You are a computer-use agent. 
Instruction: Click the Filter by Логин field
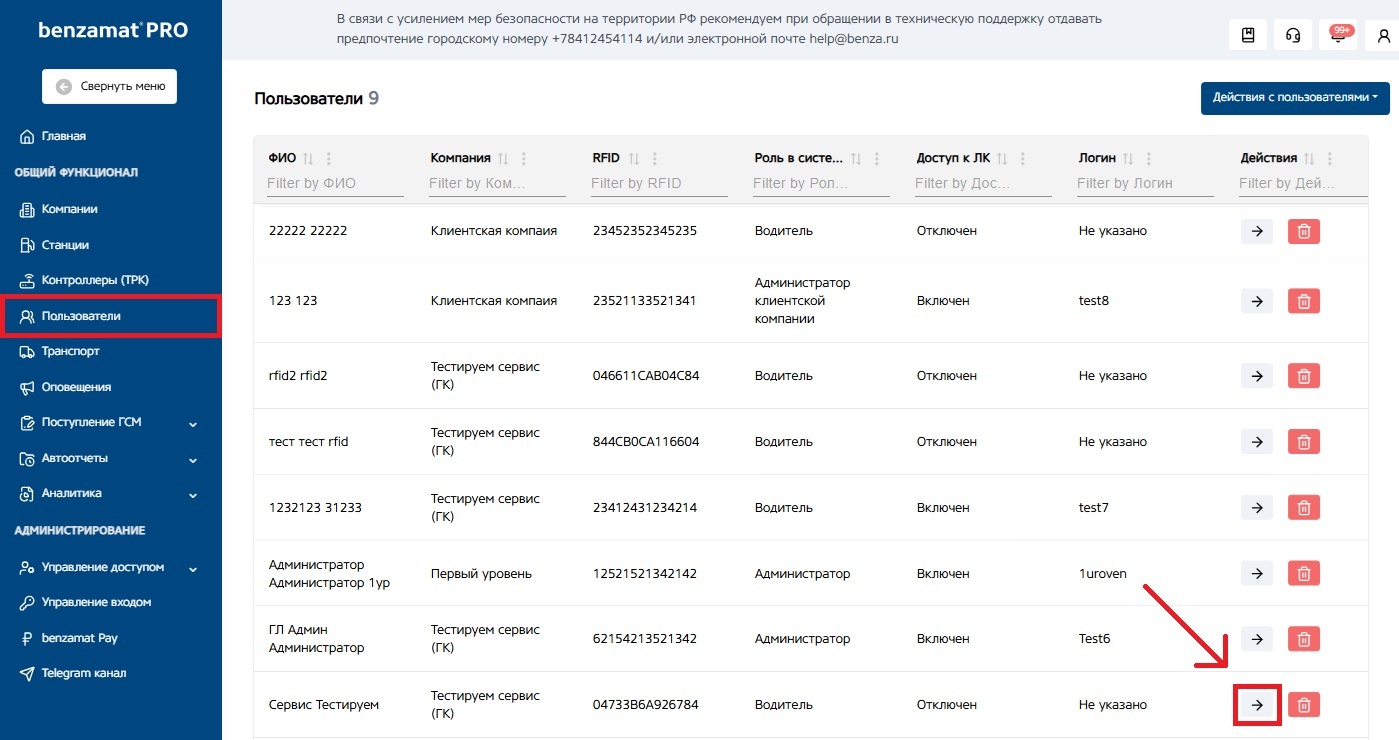click(1144, 183)
